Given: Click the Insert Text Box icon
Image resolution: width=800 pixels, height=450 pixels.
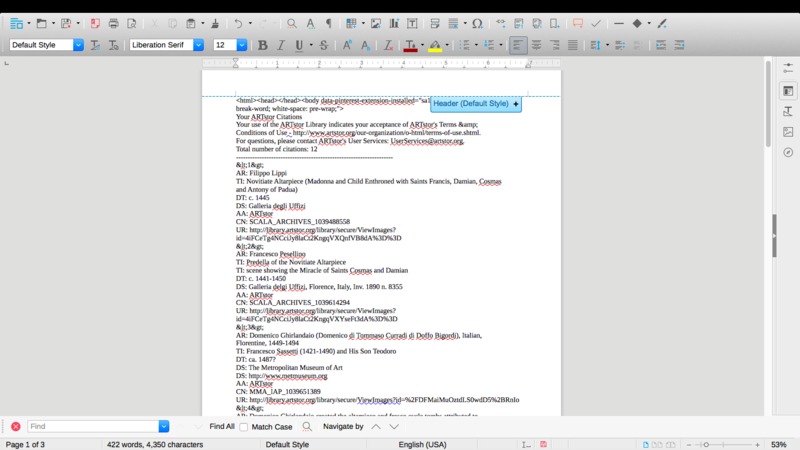Looking at the screenshot, I should pos(412,23).
